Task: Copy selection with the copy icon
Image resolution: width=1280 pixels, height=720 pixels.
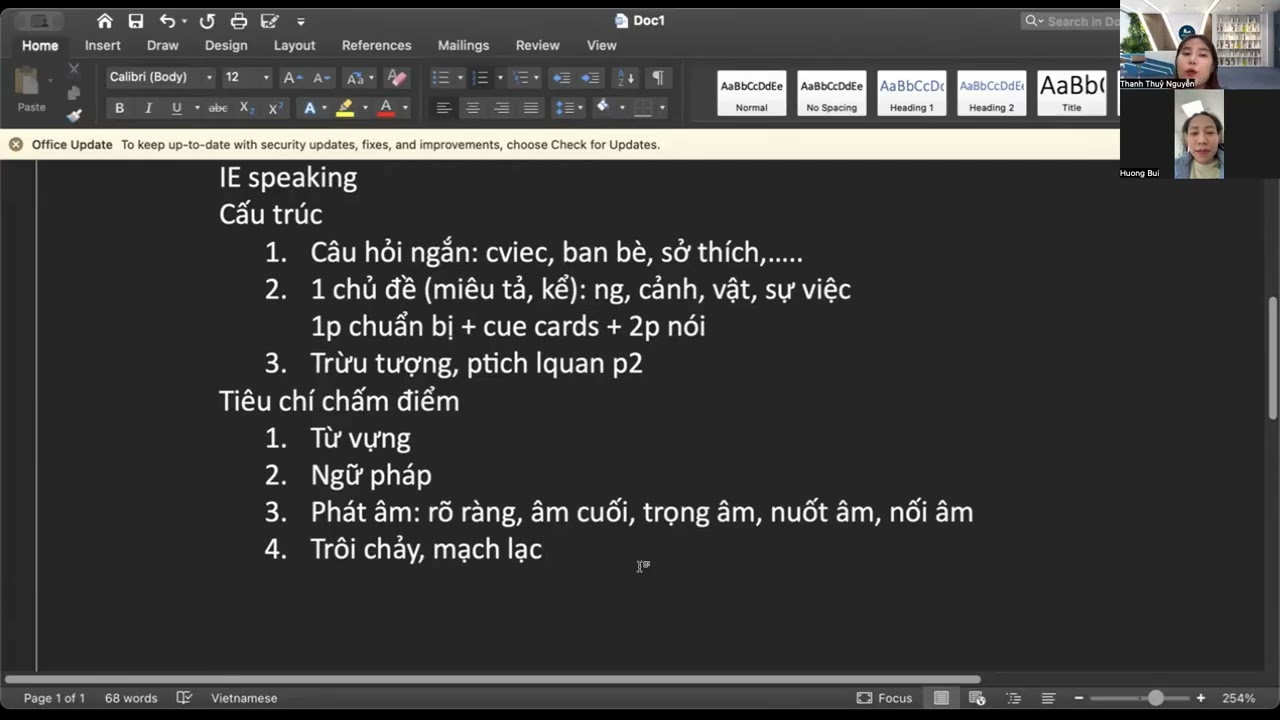Action: pos(73,92)
